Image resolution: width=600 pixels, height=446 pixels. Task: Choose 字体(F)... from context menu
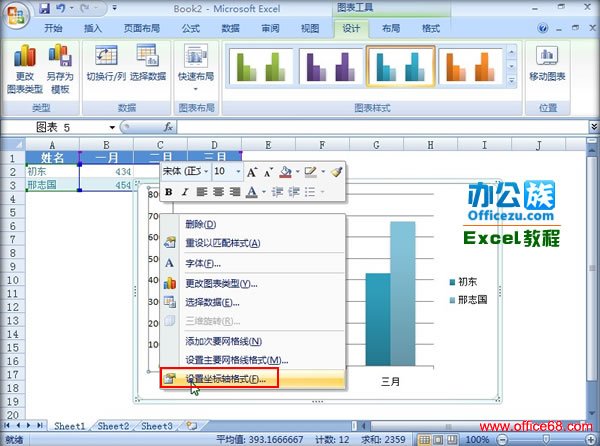click(x=253, y=263)
